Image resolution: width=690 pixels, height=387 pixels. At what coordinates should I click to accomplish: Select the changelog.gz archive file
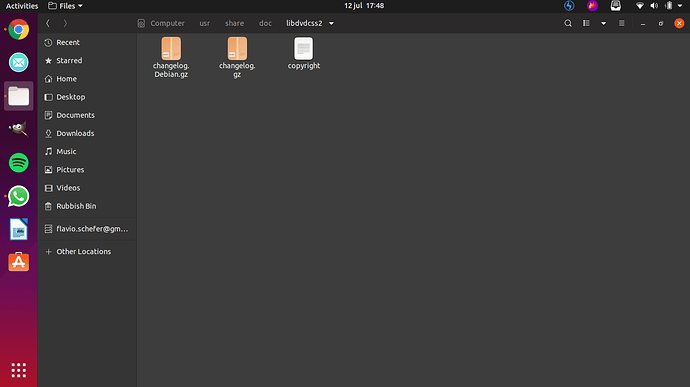(237, 57)
